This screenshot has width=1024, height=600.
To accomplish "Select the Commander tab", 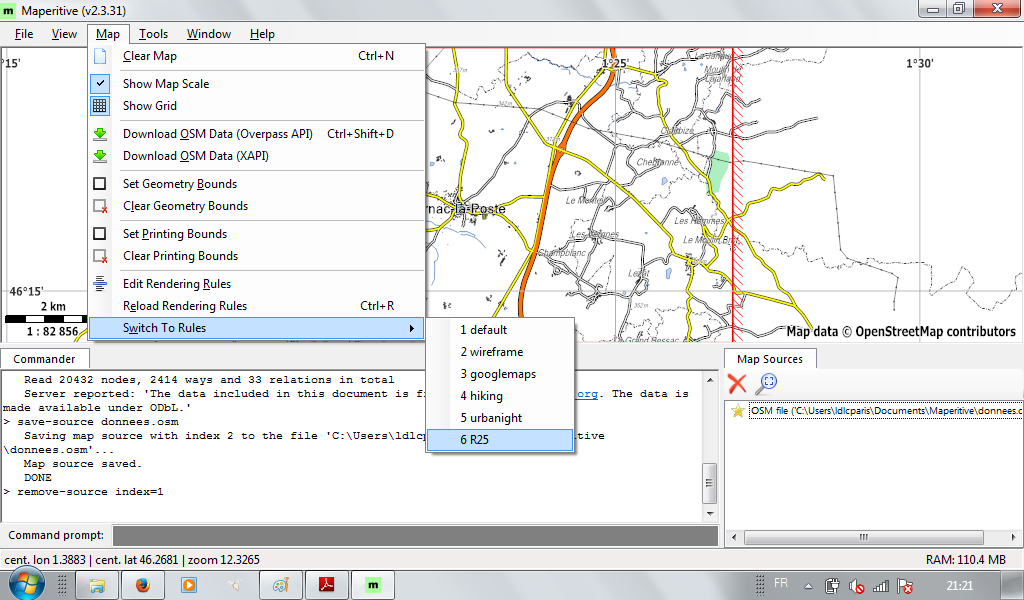I will tap(44, 359).
